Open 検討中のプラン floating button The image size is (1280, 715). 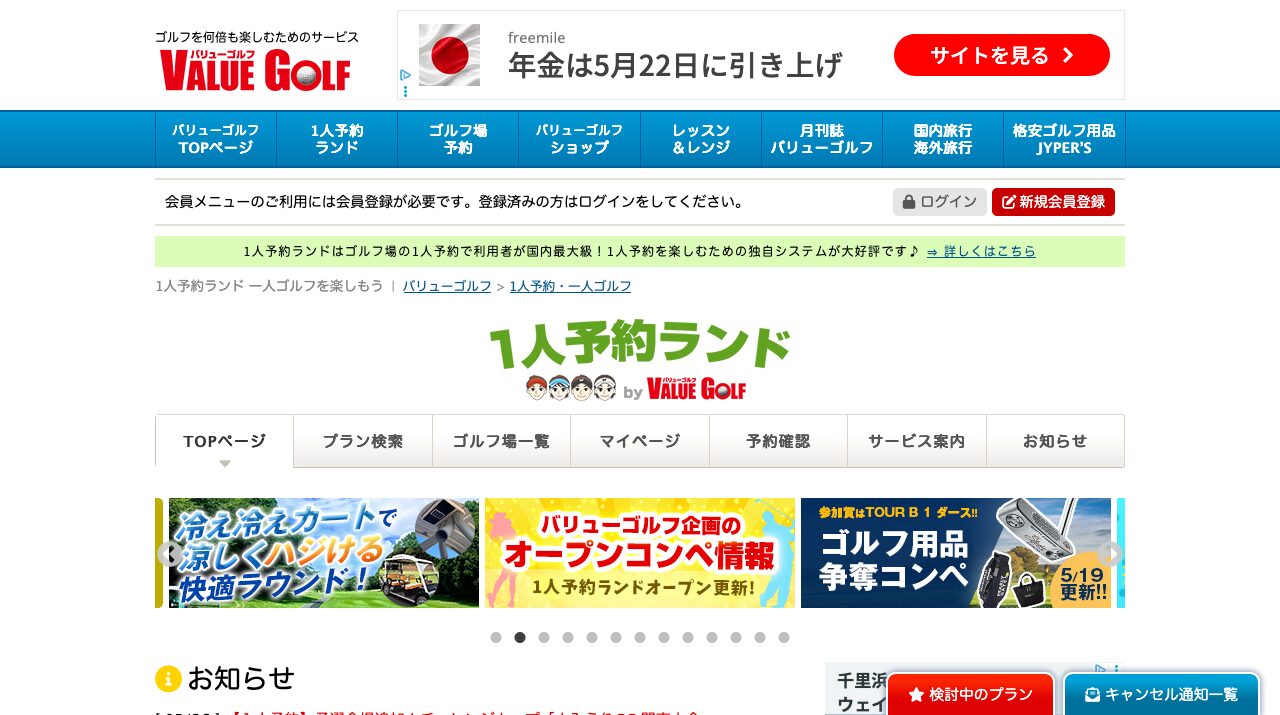click(x=971, y=694)
